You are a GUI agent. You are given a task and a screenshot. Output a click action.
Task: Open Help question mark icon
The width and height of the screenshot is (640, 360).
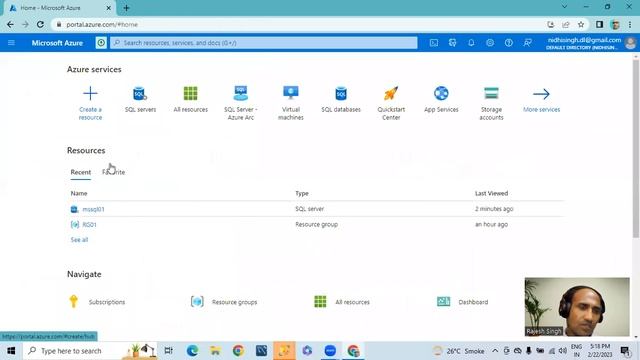point(509,42)
